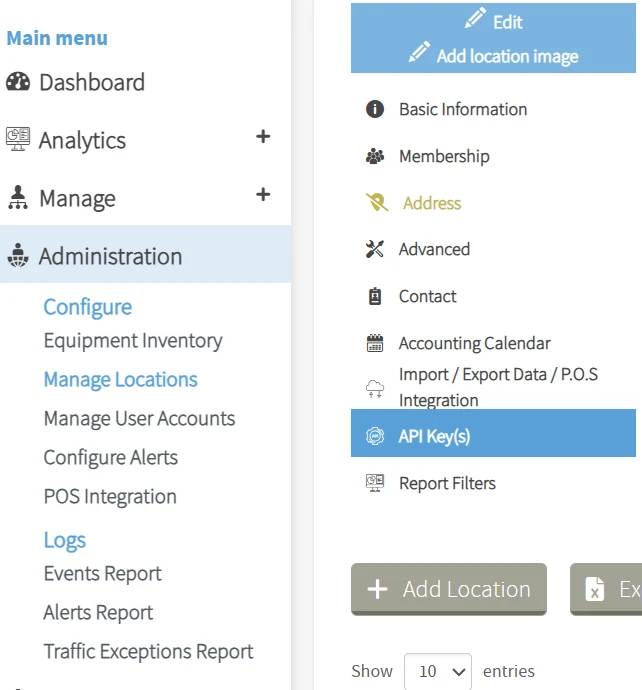This screenshot has height=690, width=642.
Task: Click the Accounting Calendar icon
Action: (375, 343)
